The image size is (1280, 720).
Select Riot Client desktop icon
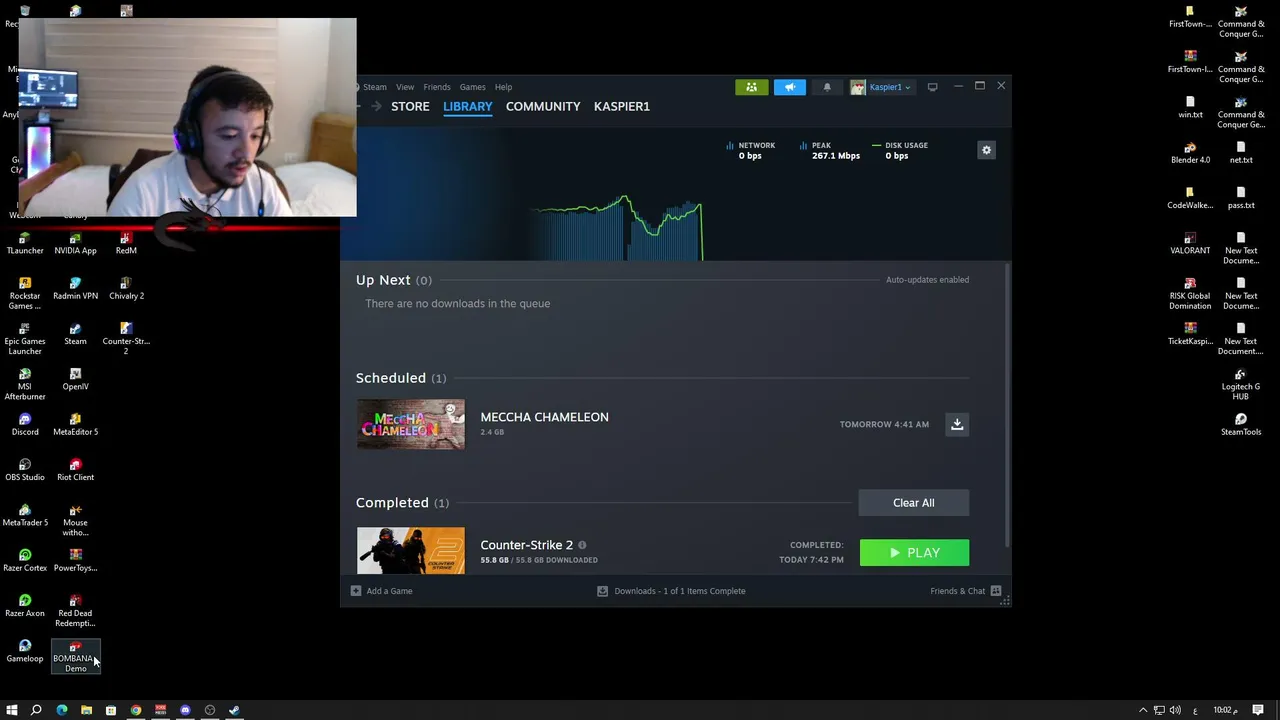coord(75,469)
